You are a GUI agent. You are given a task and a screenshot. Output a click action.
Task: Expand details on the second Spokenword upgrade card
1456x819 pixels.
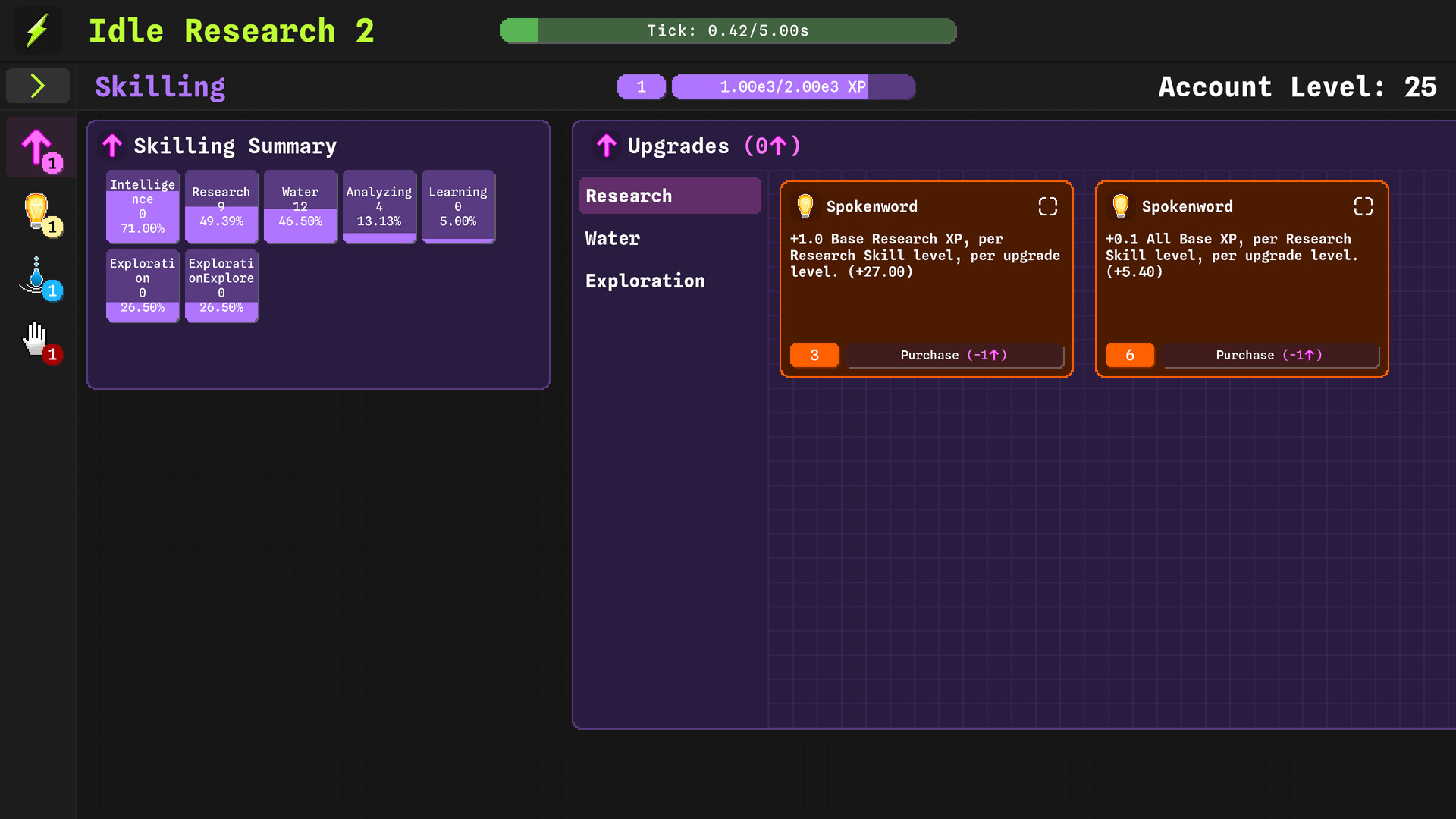pos(1363,206)
